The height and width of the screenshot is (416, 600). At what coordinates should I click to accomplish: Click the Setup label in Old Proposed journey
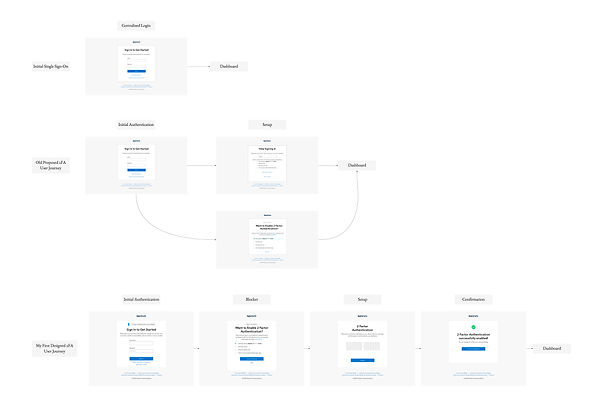[x=267, y=125]
